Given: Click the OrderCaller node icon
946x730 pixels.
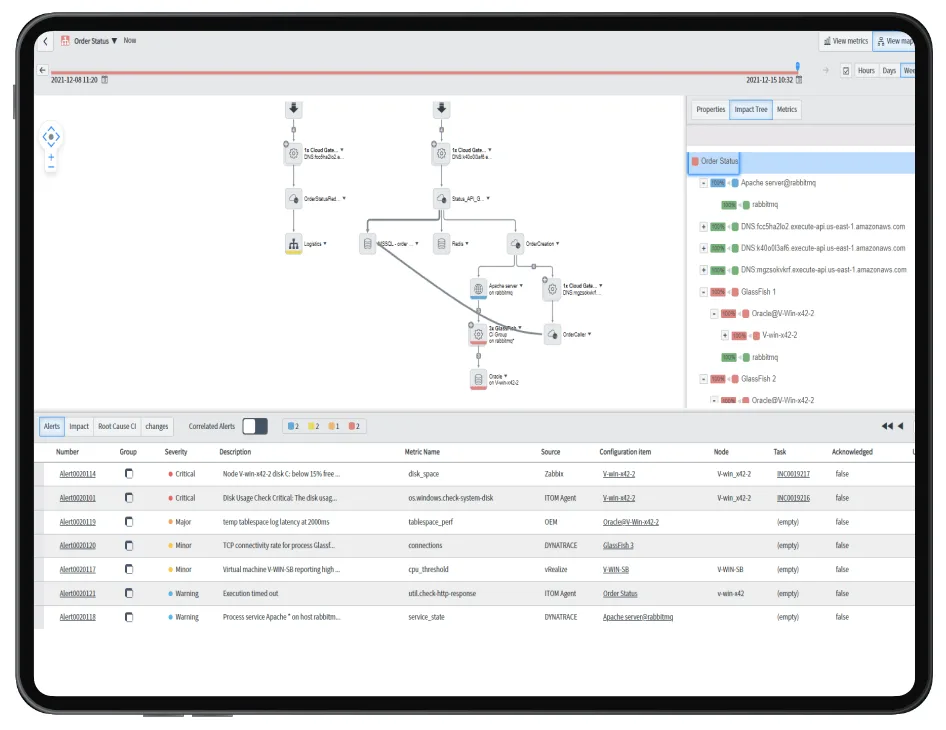Looking at the screenshot, I should (552, 335).
